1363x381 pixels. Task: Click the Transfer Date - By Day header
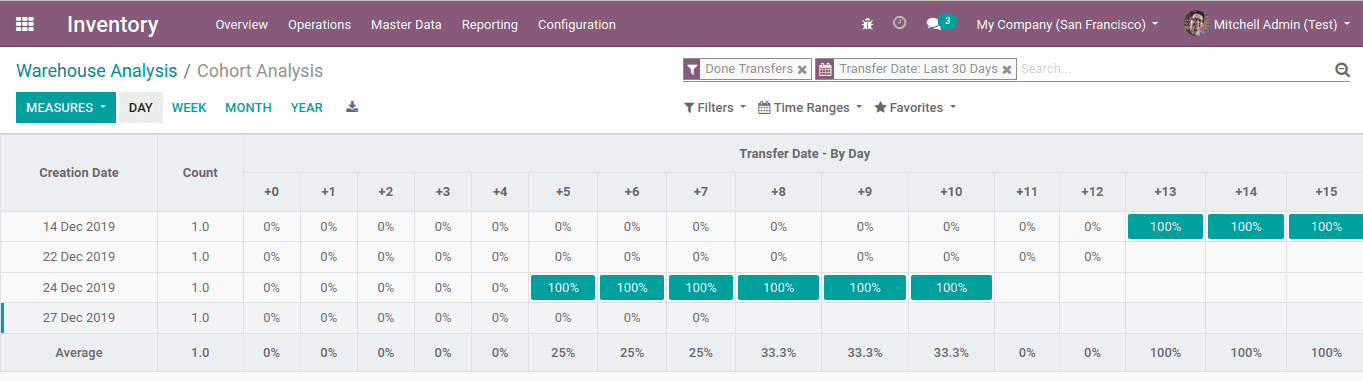[803, 154]
